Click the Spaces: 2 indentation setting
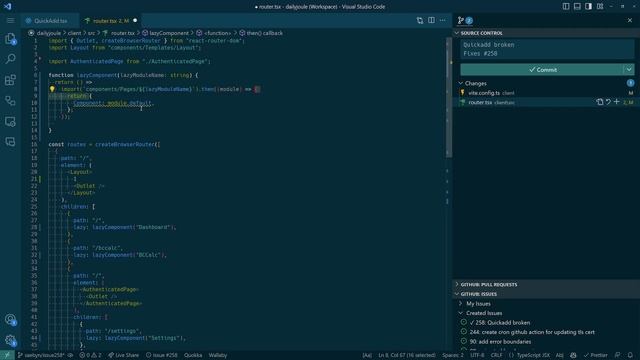Image resolution: width=640 pixels, height=360 pixels. [453, 355]
